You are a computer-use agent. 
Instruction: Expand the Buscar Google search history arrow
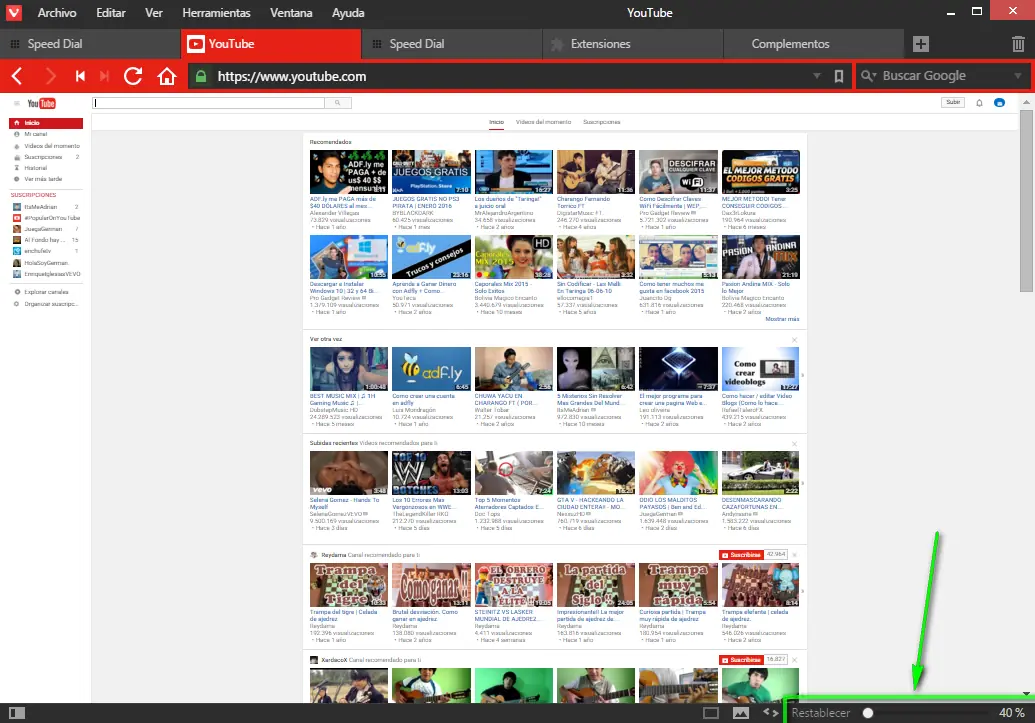(x=1017, y=76)
